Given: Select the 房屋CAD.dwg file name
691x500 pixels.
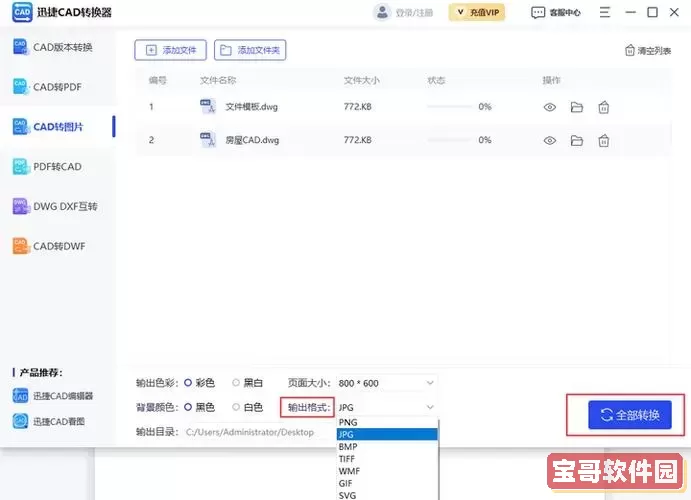Looking at the screenshot, I should [x=252, y=140].
